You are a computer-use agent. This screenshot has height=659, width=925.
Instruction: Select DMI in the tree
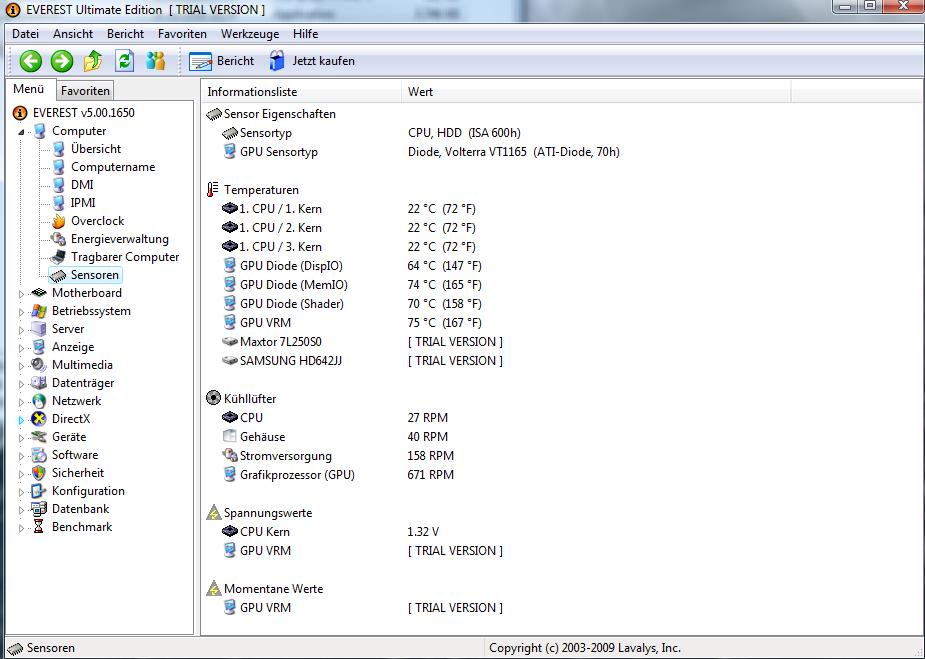(82, 185)
